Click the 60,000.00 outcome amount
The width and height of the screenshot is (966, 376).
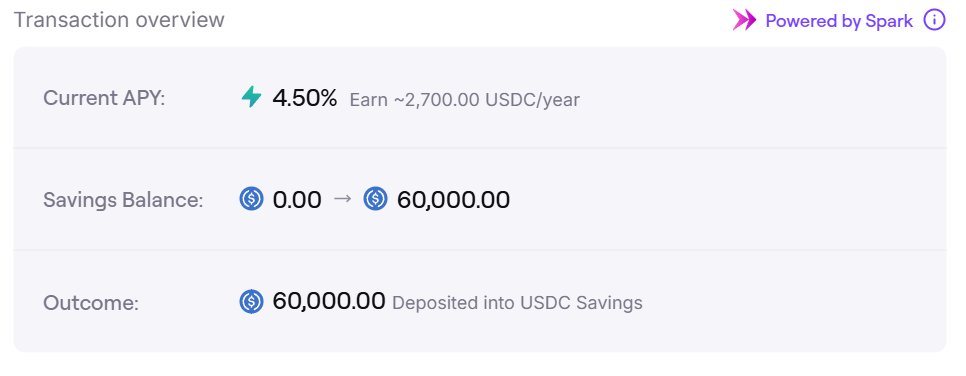(329, 301)
